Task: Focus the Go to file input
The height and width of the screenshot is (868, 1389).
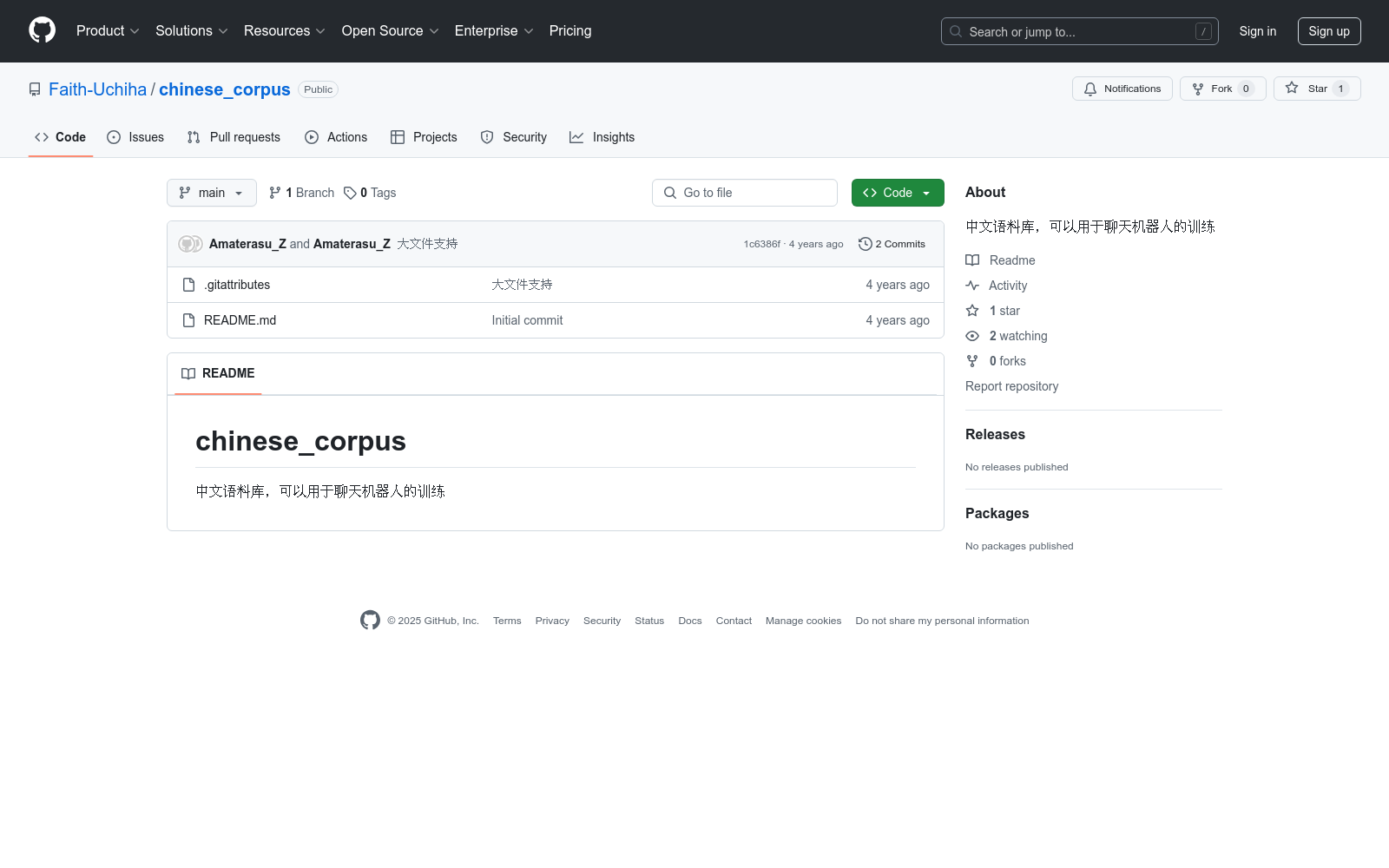Action: (x=745, y=193)
